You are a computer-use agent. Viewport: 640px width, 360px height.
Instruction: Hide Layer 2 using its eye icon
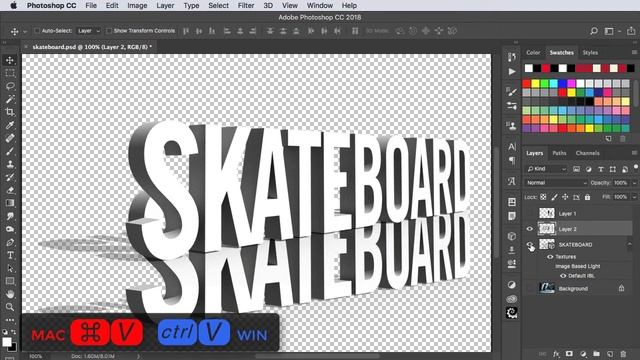point(530,229)
